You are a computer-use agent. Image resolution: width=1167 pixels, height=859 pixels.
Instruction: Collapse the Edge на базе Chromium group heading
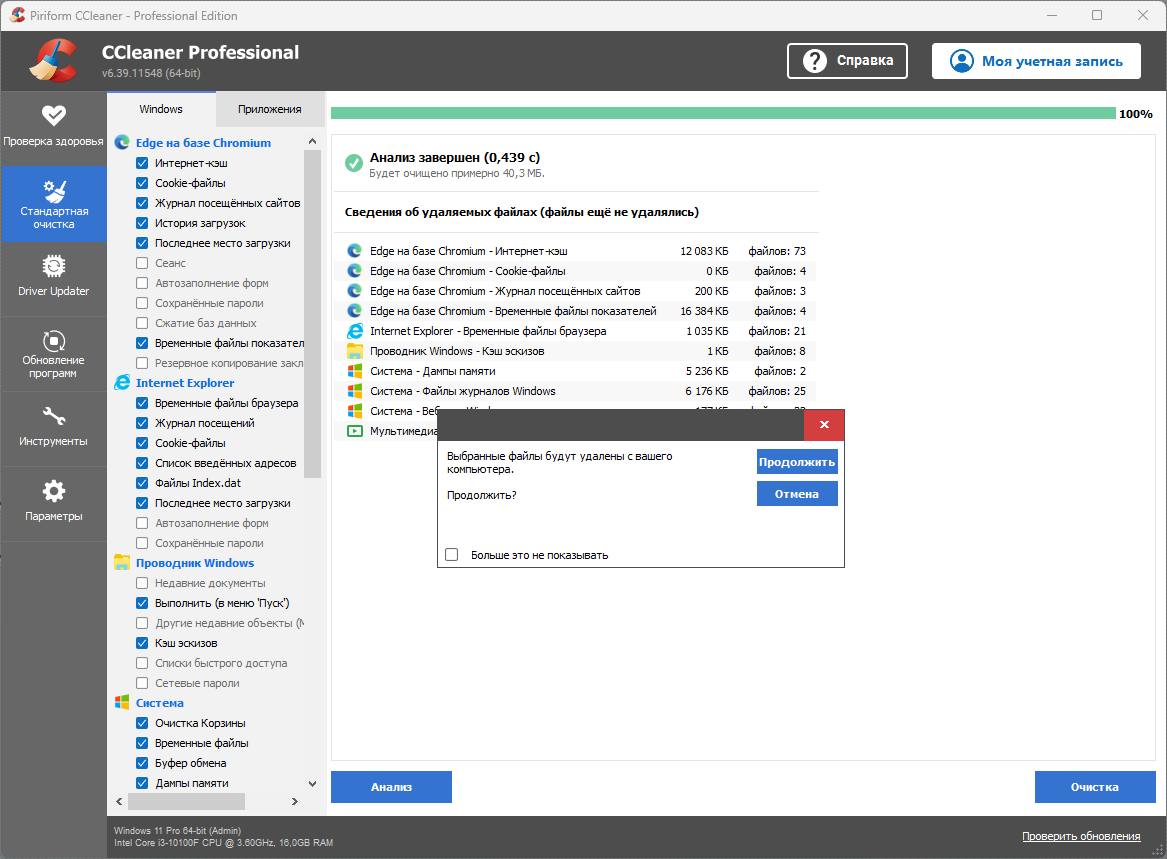(203, 143)
